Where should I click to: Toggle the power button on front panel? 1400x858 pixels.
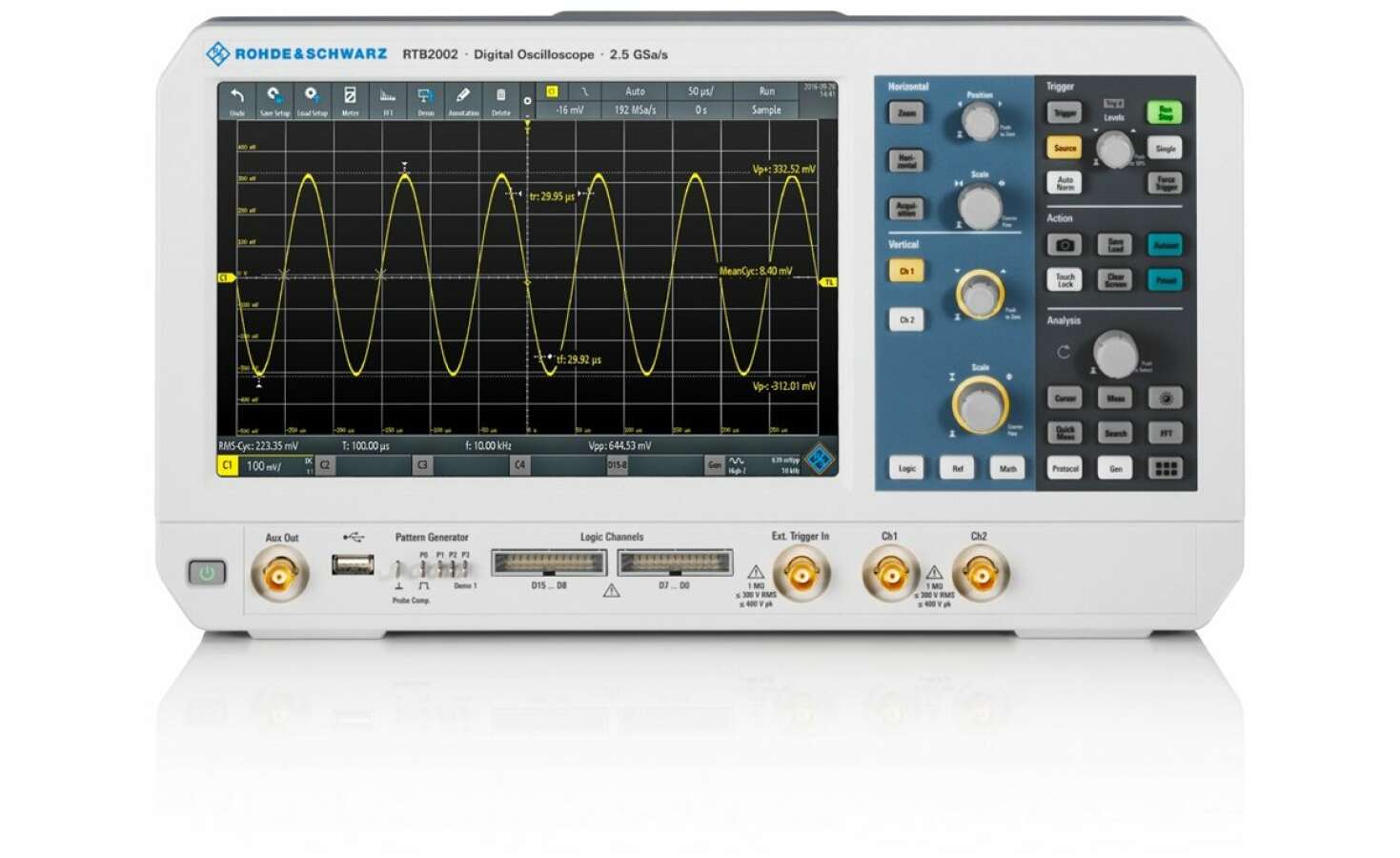[x=207, y=572]
